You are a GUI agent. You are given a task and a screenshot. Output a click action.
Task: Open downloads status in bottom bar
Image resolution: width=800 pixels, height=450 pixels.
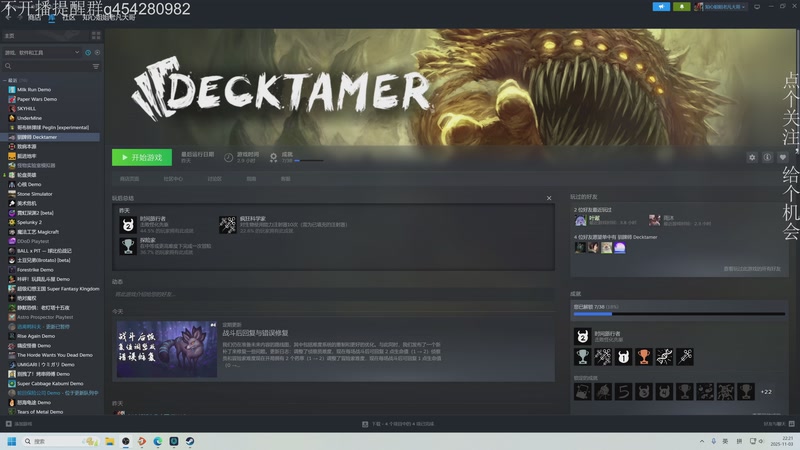click(x=398, y=424)
